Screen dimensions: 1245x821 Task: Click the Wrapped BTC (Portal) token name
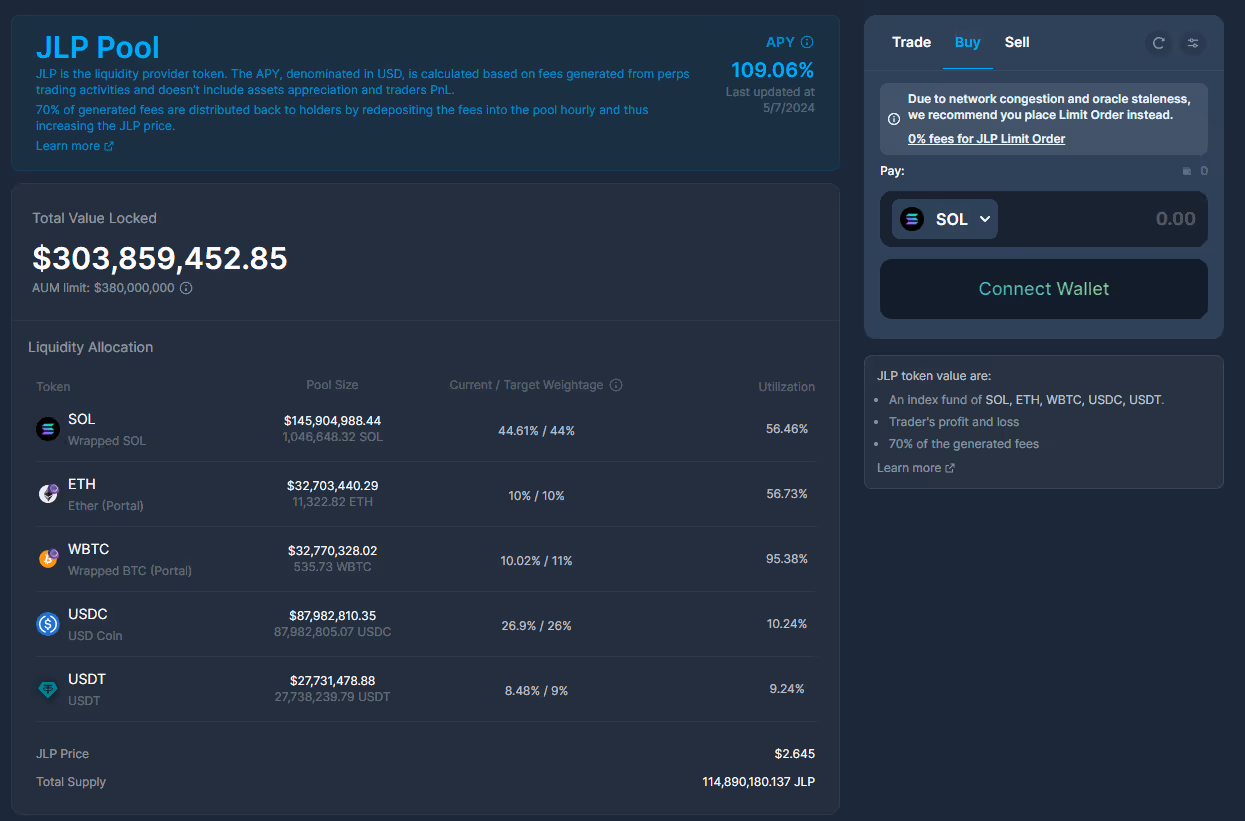click(x=130, y=571)
